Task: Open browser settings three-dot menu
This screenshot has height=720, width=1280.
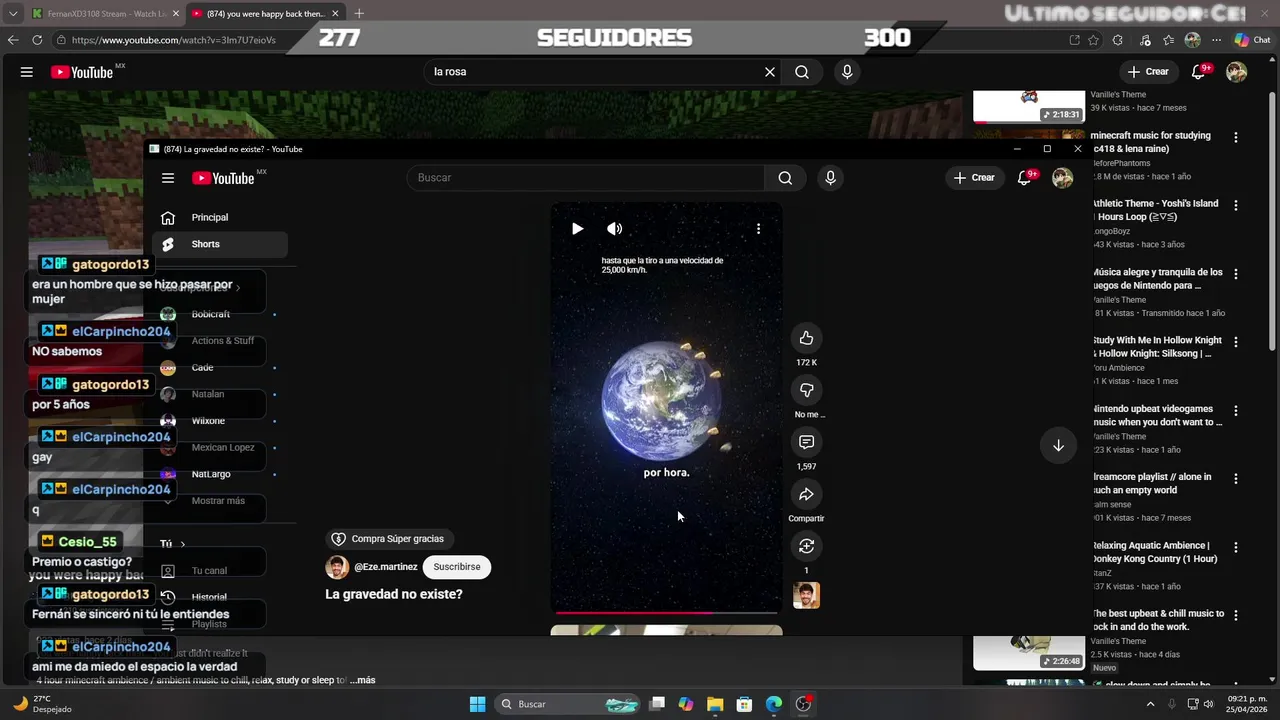Action: pyautogui.click(x=1216, y=40)
